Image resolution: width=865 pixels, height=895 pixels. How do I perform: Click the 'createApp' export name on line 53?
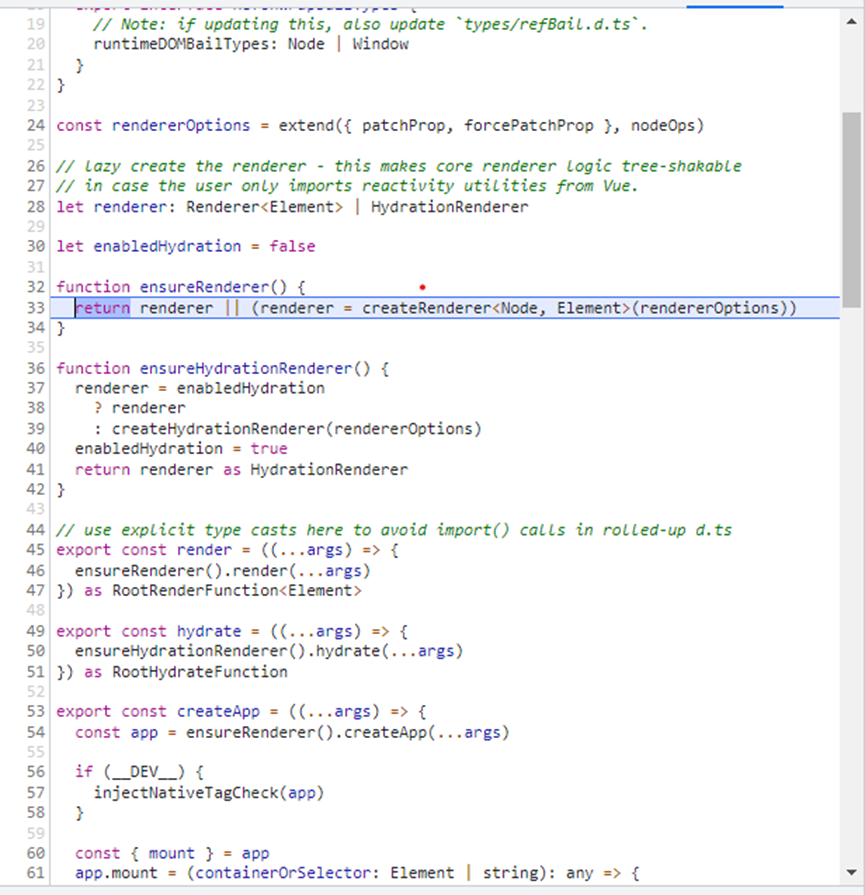pyautogui.click(x=218, y=712)
